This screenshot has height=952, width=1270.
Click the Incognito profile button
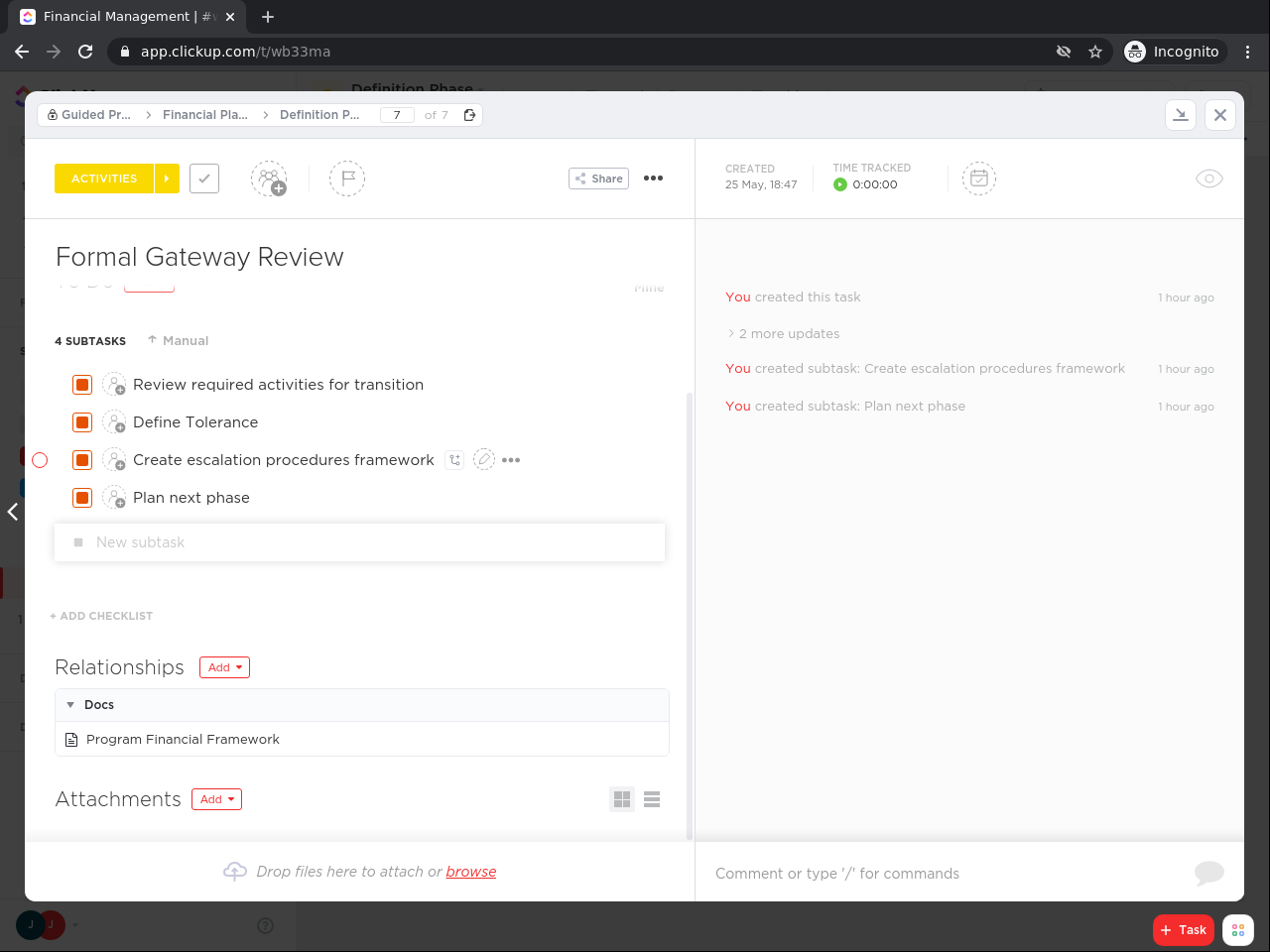1175,52
